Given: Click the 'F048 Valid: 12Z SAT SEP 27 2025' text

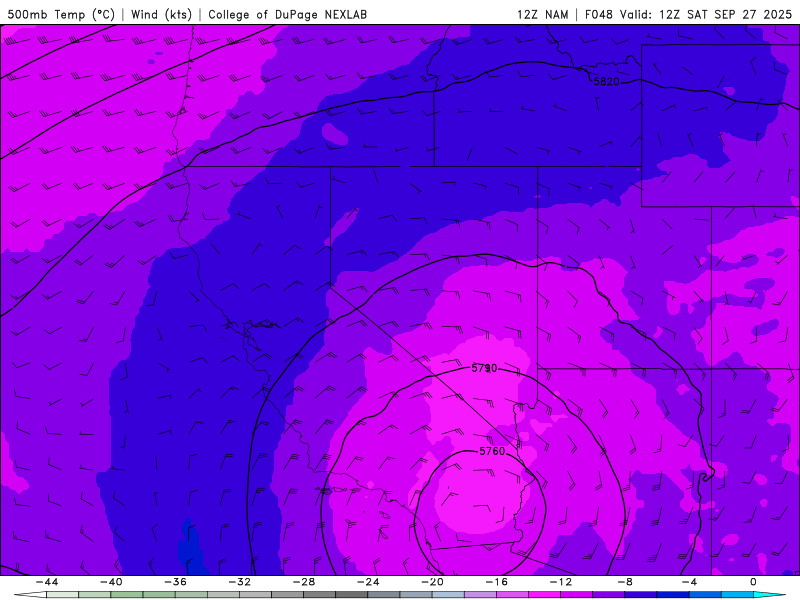Looking at the screenshot, I should pyautogui.click(x=688, y=14).
